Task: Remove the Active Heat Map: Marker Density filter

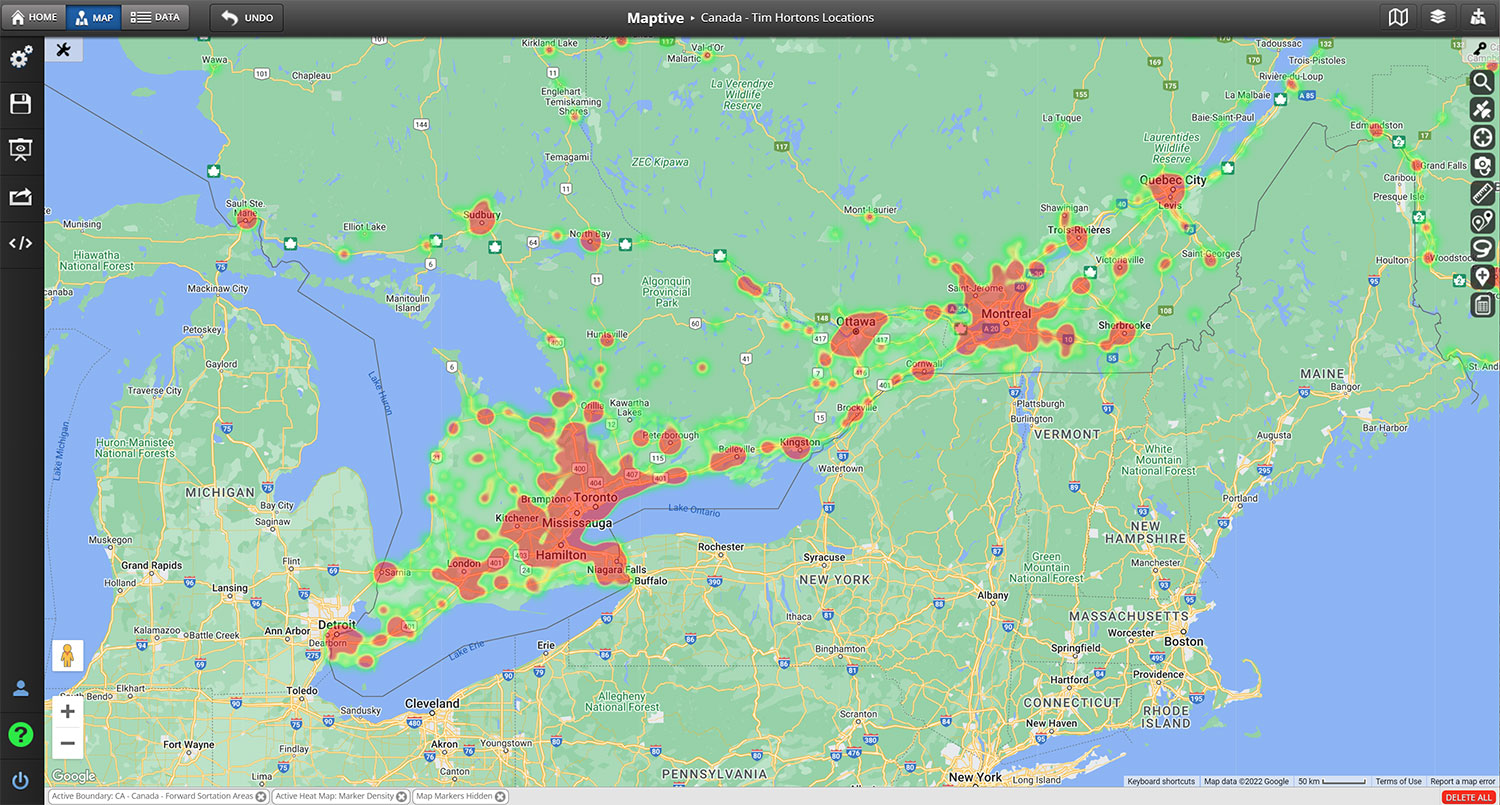Action: point(402,797)
